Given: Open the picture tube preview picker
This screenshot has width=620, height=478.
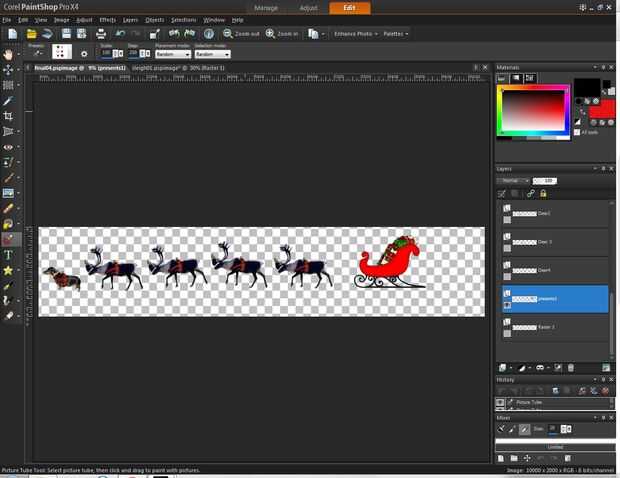Looking at the screenshot, I should pyautogui.click(x=62, y=52).
